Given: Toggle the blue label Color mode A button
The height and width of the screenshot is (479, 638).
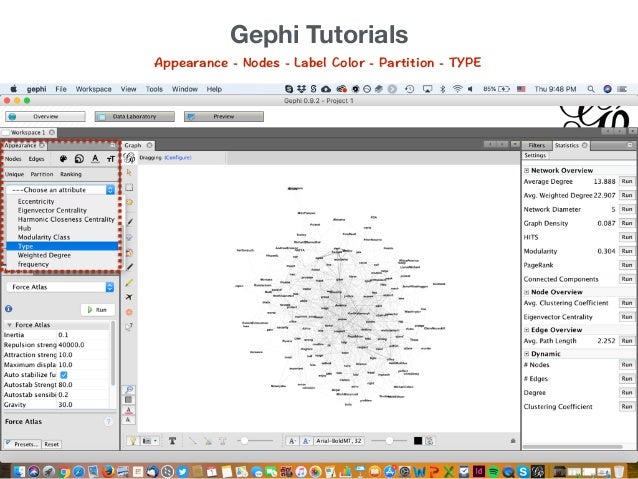Looking at the screenshot, I should tap(306, 441).
